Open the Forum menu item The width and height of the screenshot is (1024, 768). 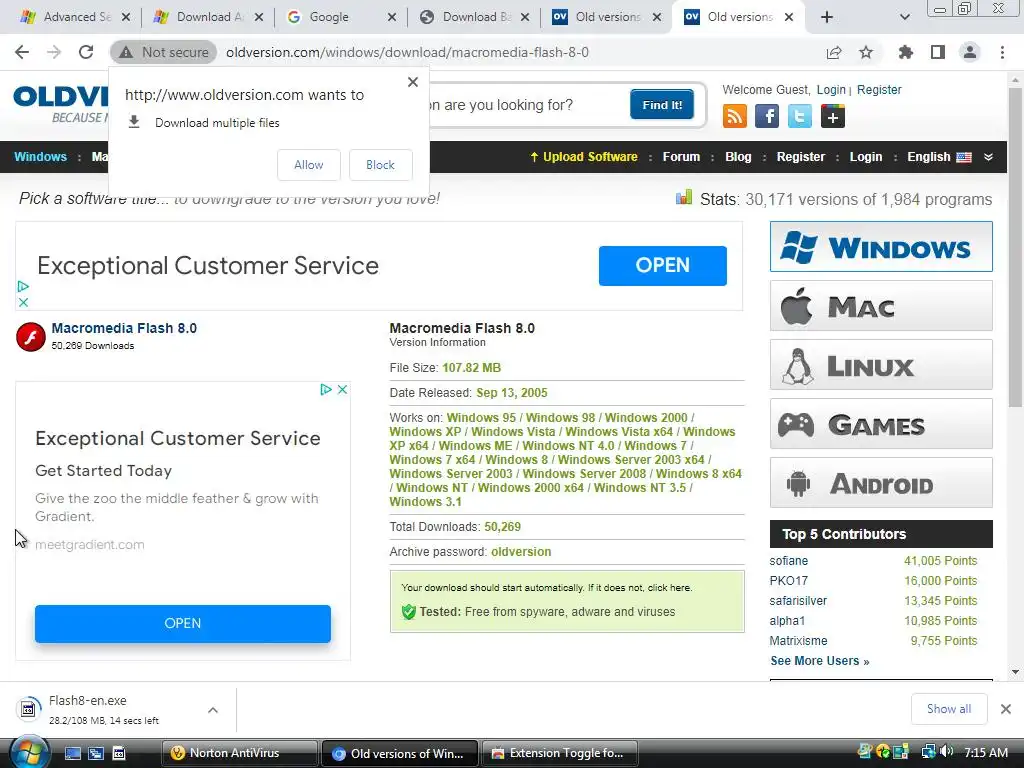click(681, 157)
